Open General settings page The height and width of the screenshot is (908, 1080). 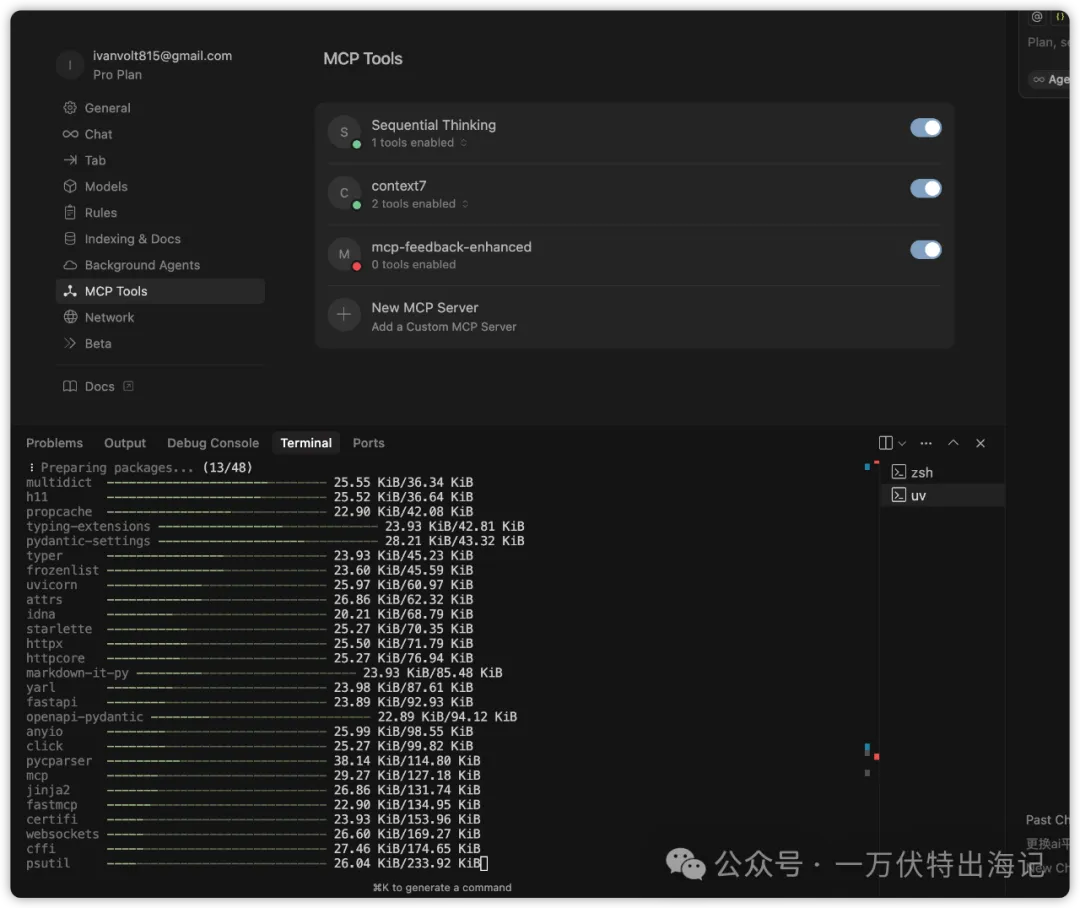[160, 107]
